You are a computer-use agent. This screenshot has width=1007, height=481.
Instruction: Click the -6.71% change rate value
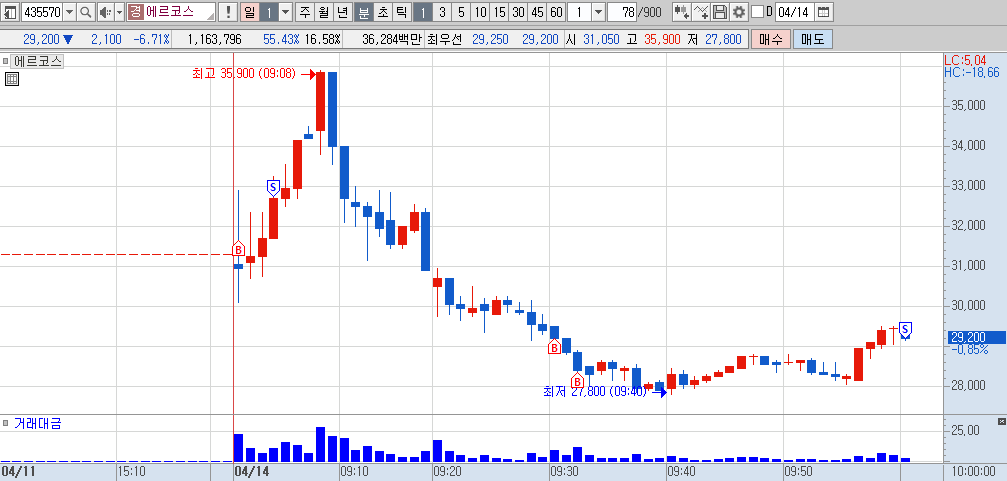pyautogui.click(x=152, y=40)
